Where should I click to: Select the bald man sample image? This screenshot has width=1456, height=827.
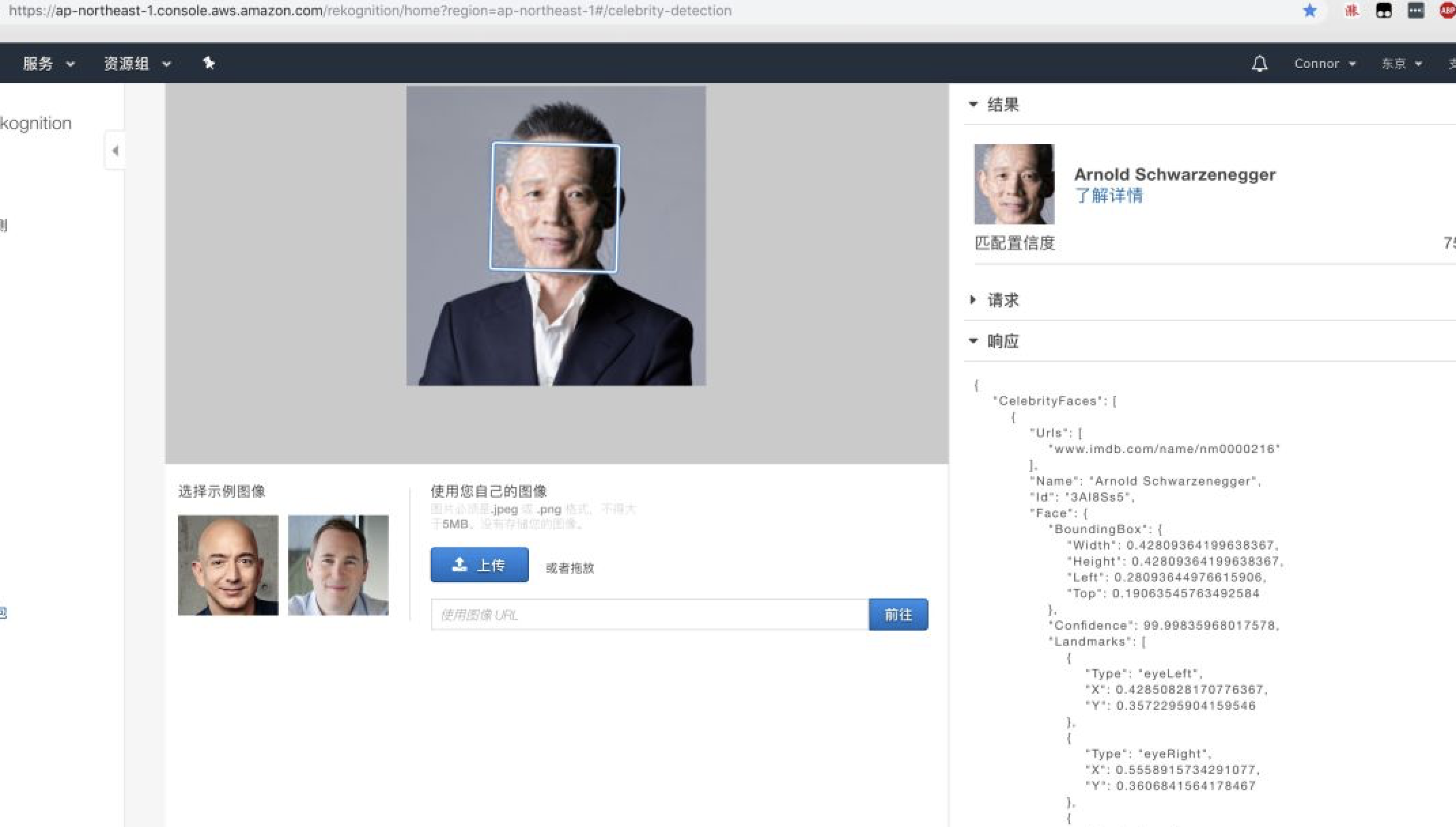(228, 565)
